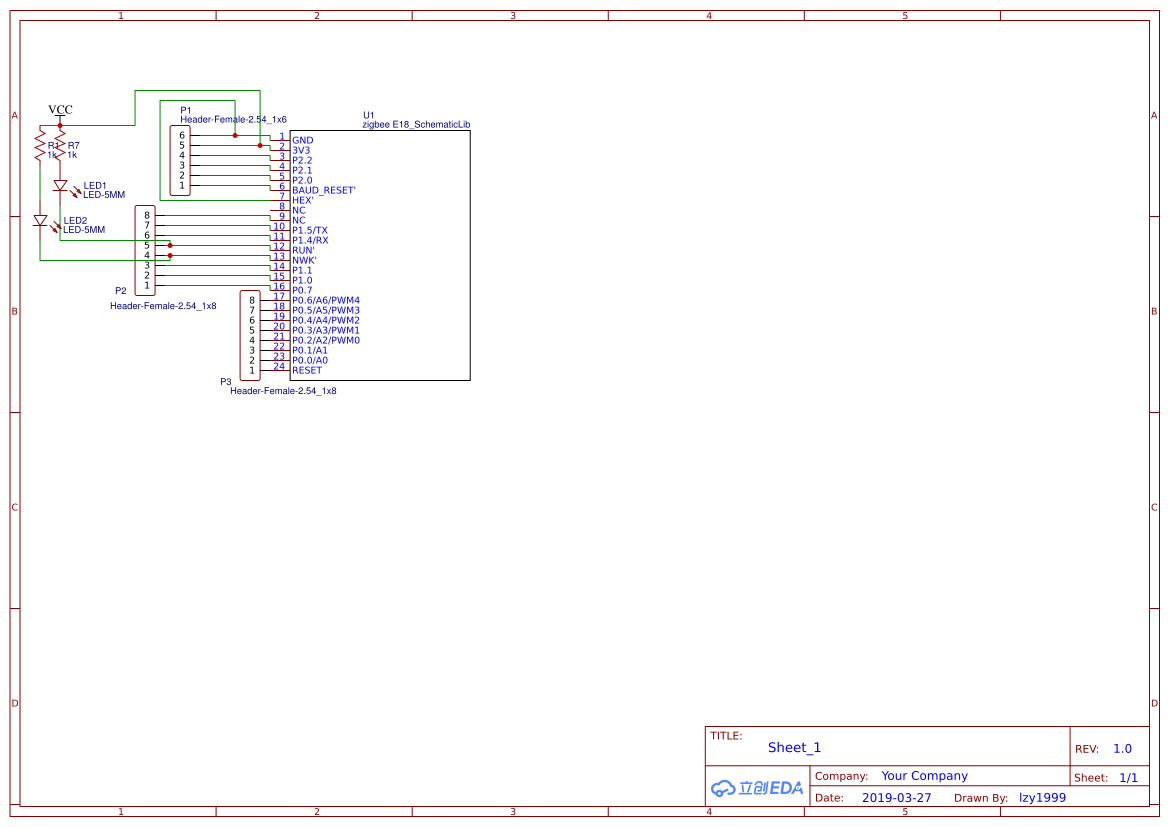Click the Sheet_1 title text

tap(794, 747)
